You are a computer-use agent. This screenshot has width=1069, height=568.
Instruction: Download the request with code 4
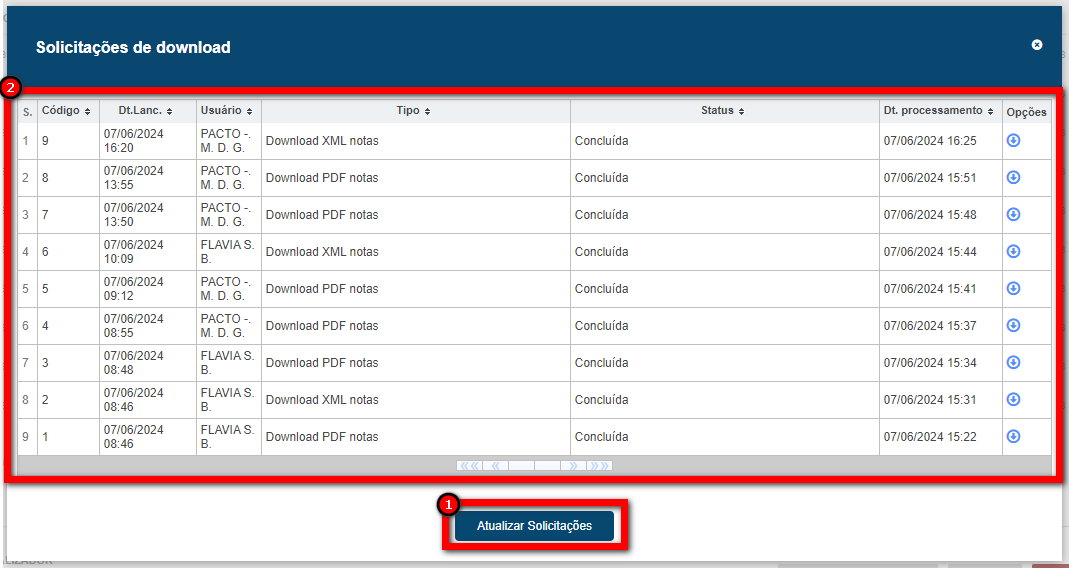(1013, 326)
